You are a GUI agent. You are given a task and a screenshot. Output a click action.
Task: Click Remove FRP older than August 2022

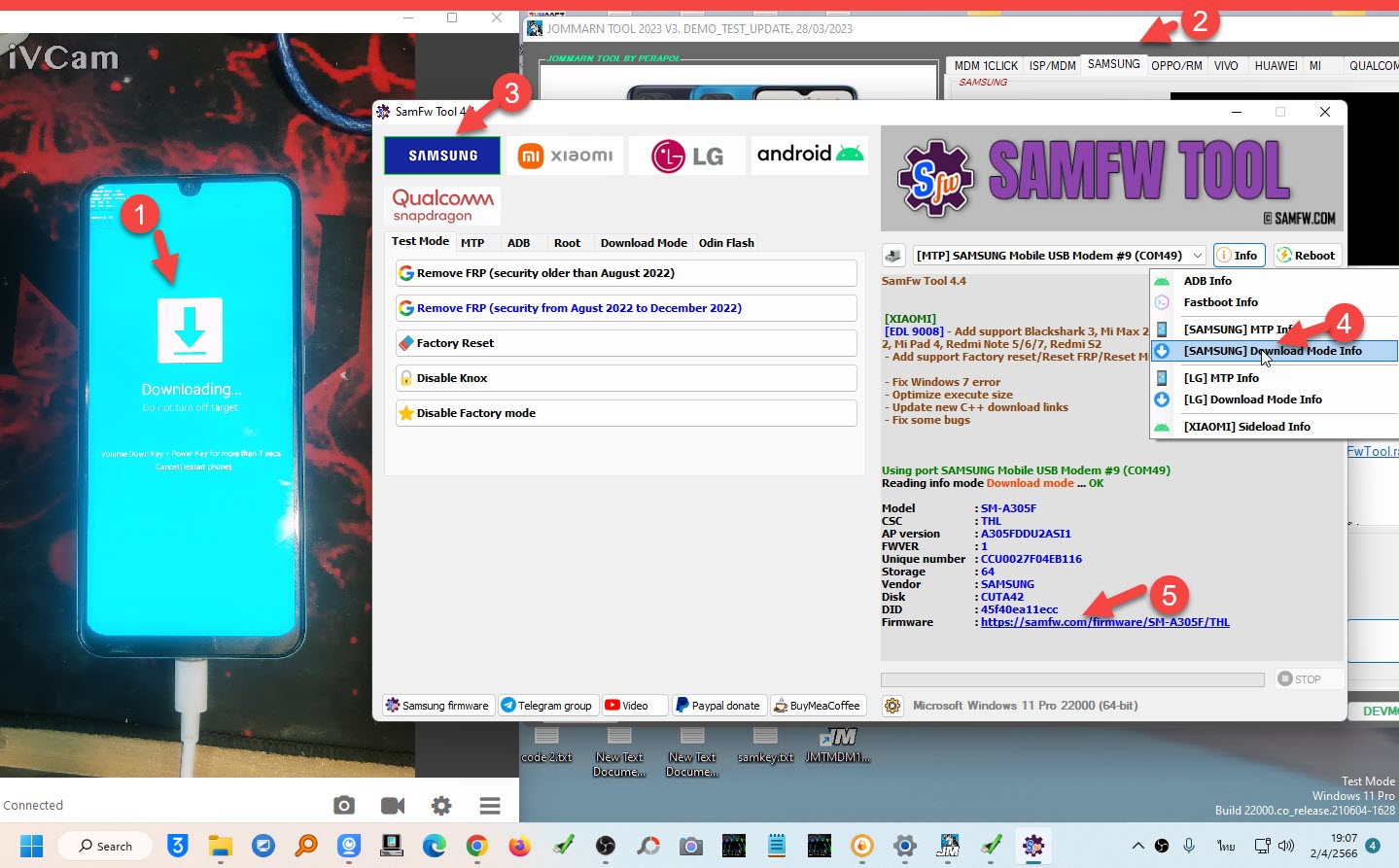(x=626, y=273)
